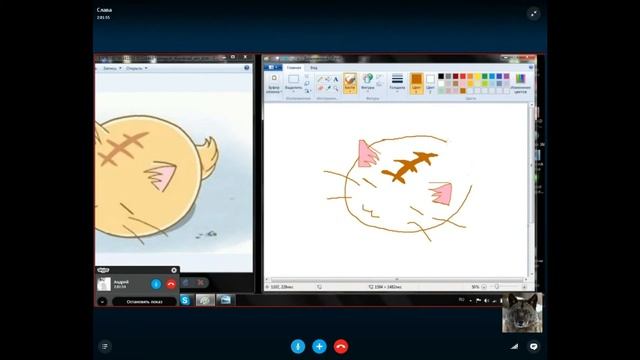The height and width of the screenshot is (360, 640).
Task: Click the Resize icon in Paint's image group
Action: click(x=307, y=84)
